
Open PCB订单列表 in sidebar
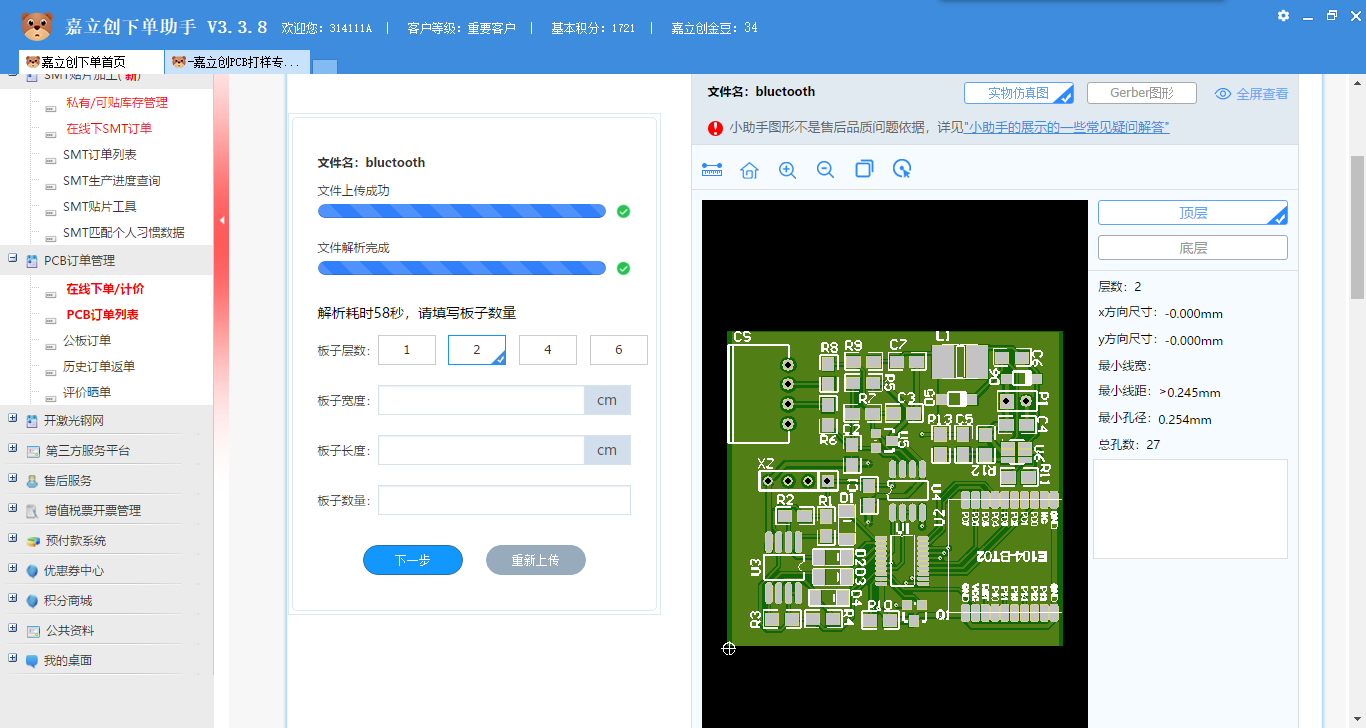[102, 315]
